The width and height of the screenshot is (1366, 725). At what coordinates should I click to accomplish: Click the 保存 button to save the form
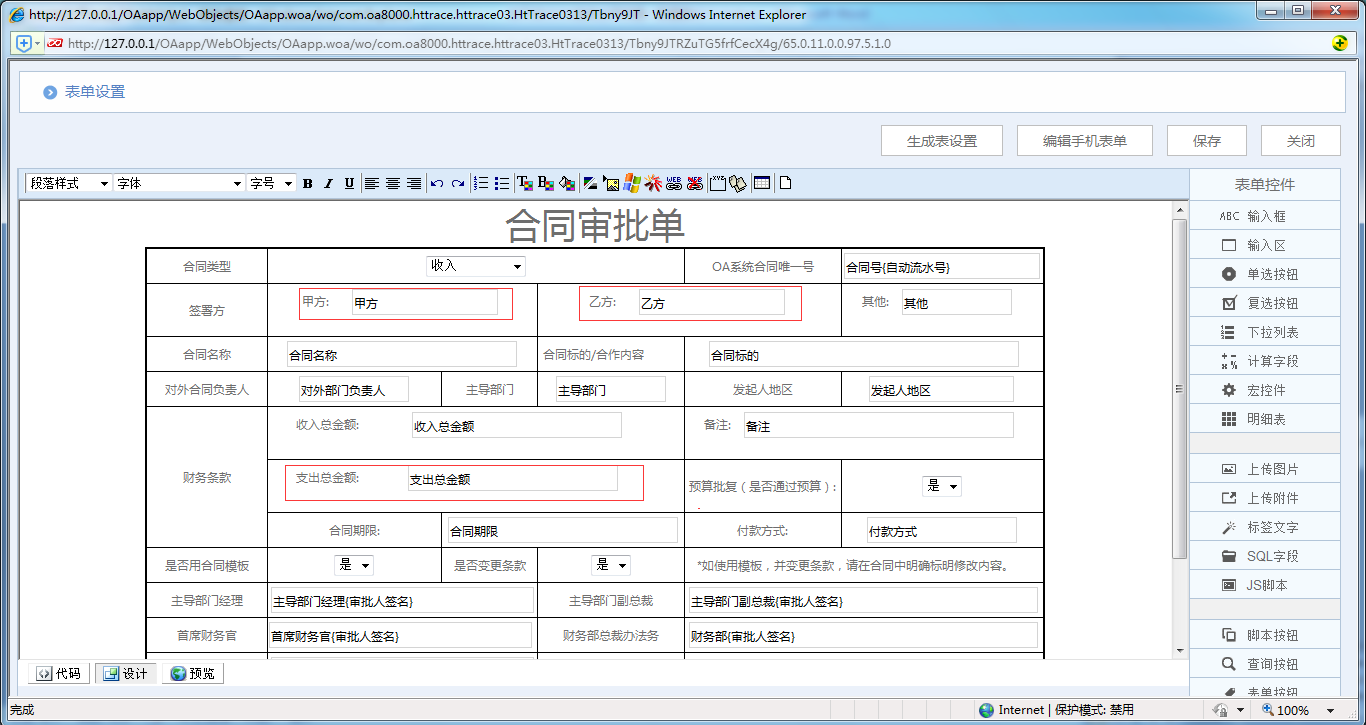1206,140
